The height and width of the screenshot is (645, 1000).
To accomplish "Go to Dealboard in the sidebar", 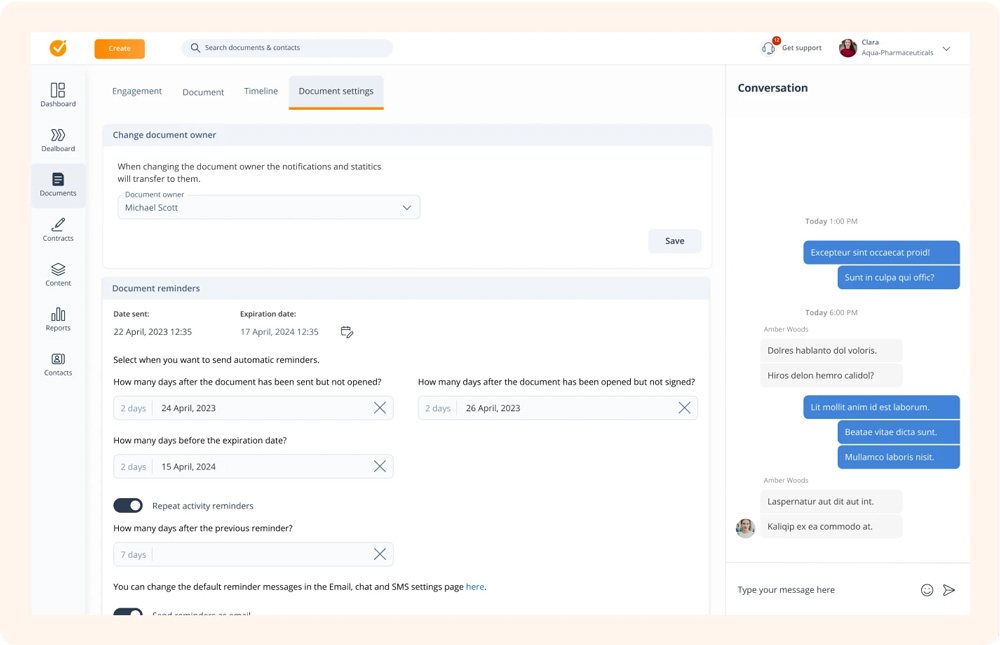I will pyautogui.click(x=58, y=136).
